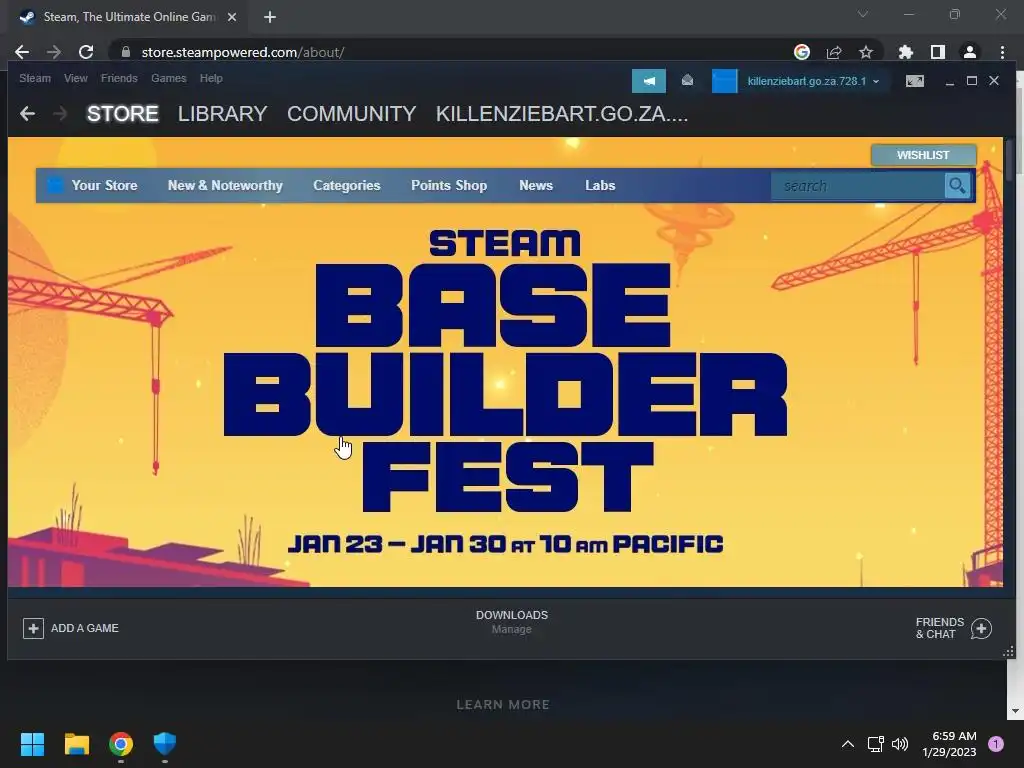This screenshot has width=1024, height=768.
Task: Open notification center badge
Action: [996, 744]
